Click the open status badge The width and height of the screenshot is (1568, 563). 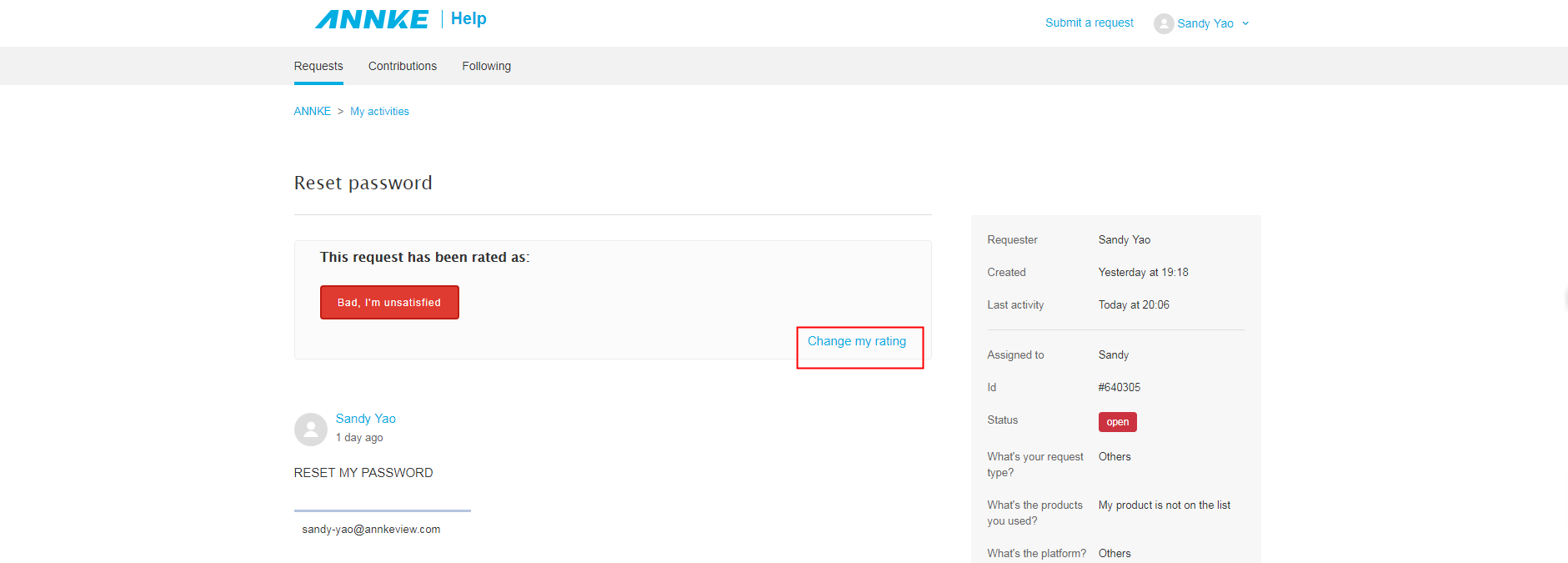pos(1118,422)
